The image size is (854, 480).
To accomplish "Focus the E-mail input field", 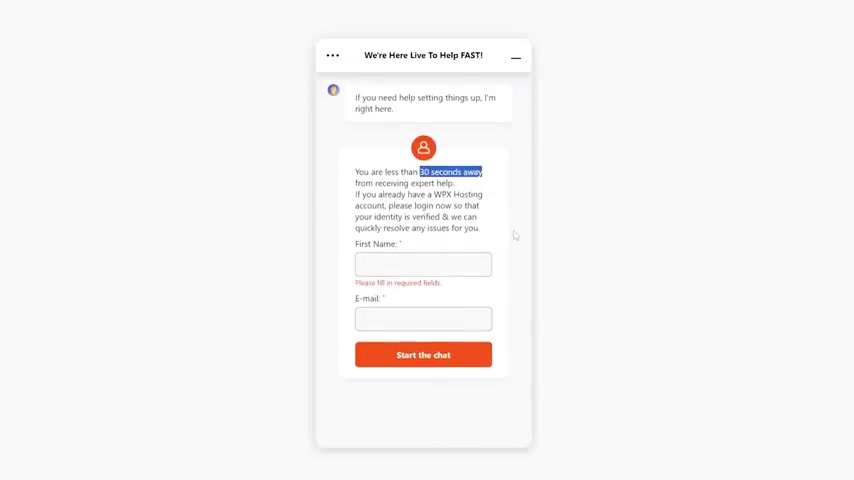I will (423, 319).
